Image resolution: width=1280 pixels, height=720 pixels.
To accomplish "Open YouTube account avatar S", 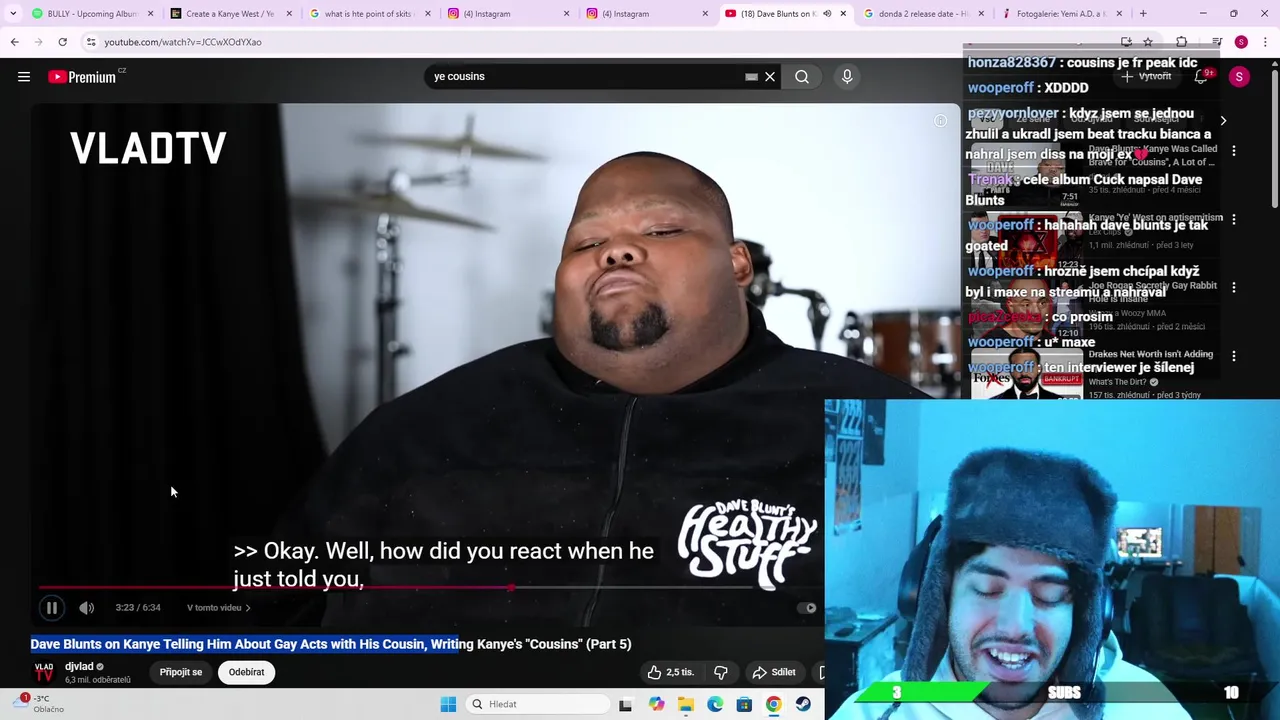I will coord(1239,77).
